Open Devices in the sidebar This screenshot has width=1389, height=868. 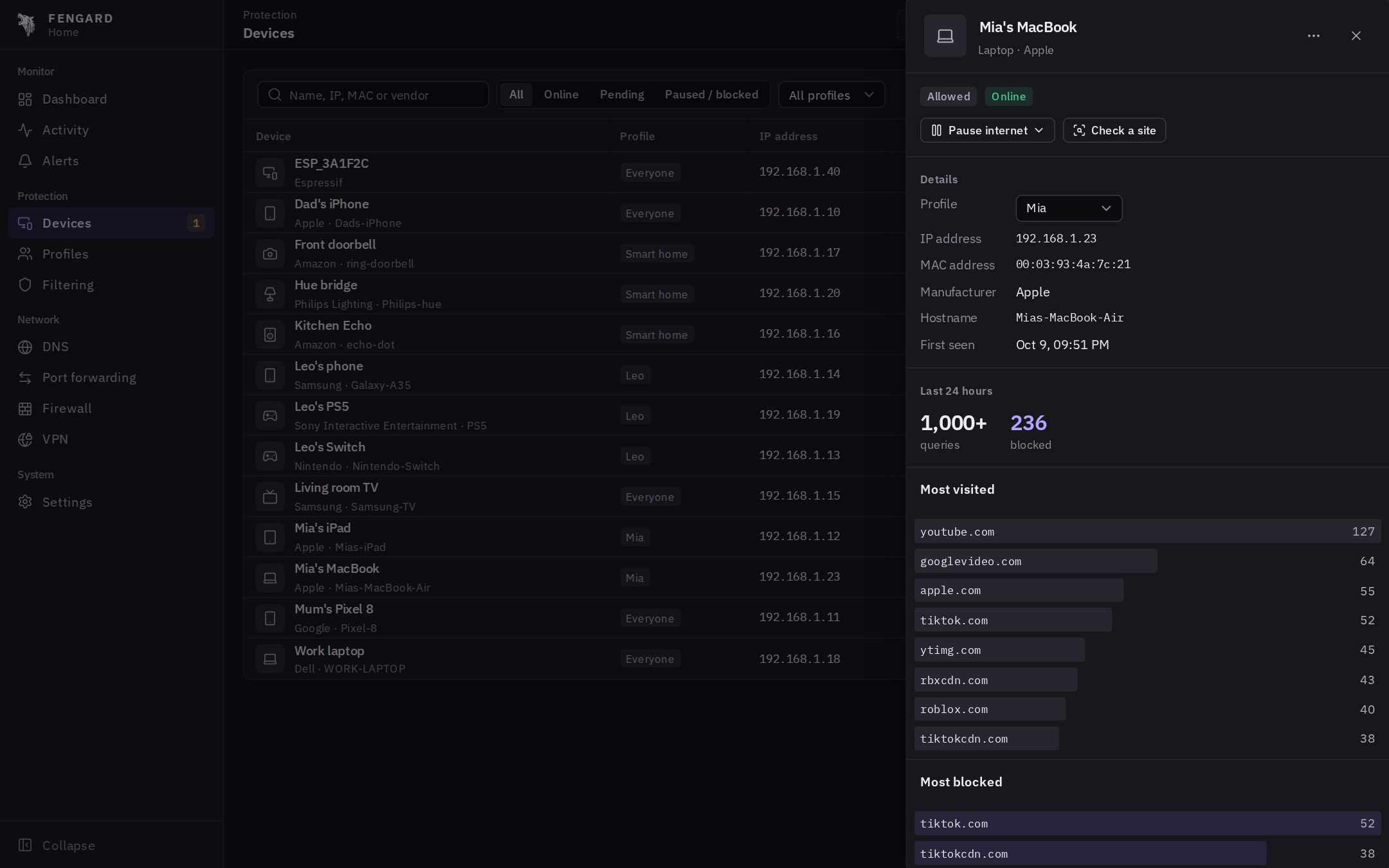[111, 223]
